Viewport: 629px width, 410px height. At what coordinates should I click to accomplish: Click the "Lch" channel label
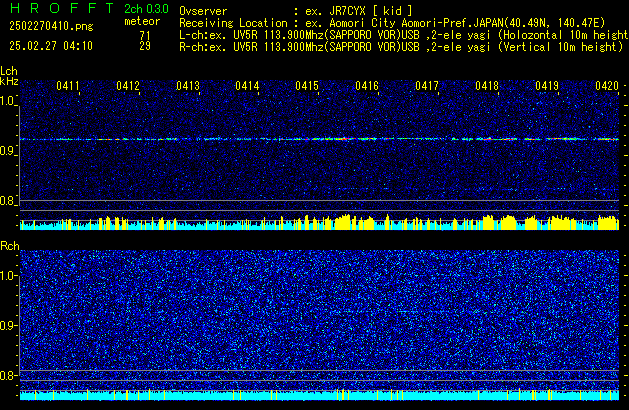point(9,71)
